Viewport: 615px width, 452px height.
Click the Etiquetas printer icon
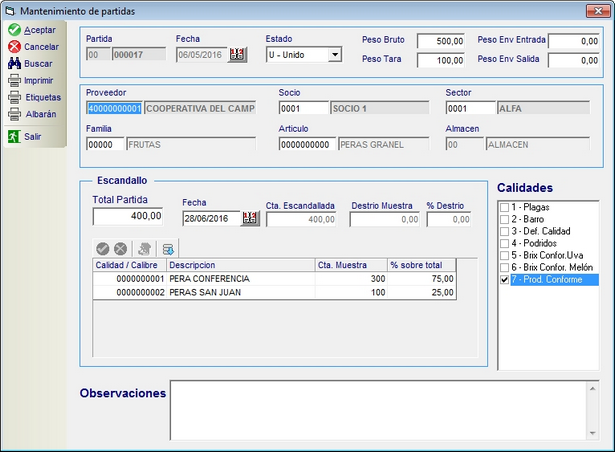click(14, 97)
